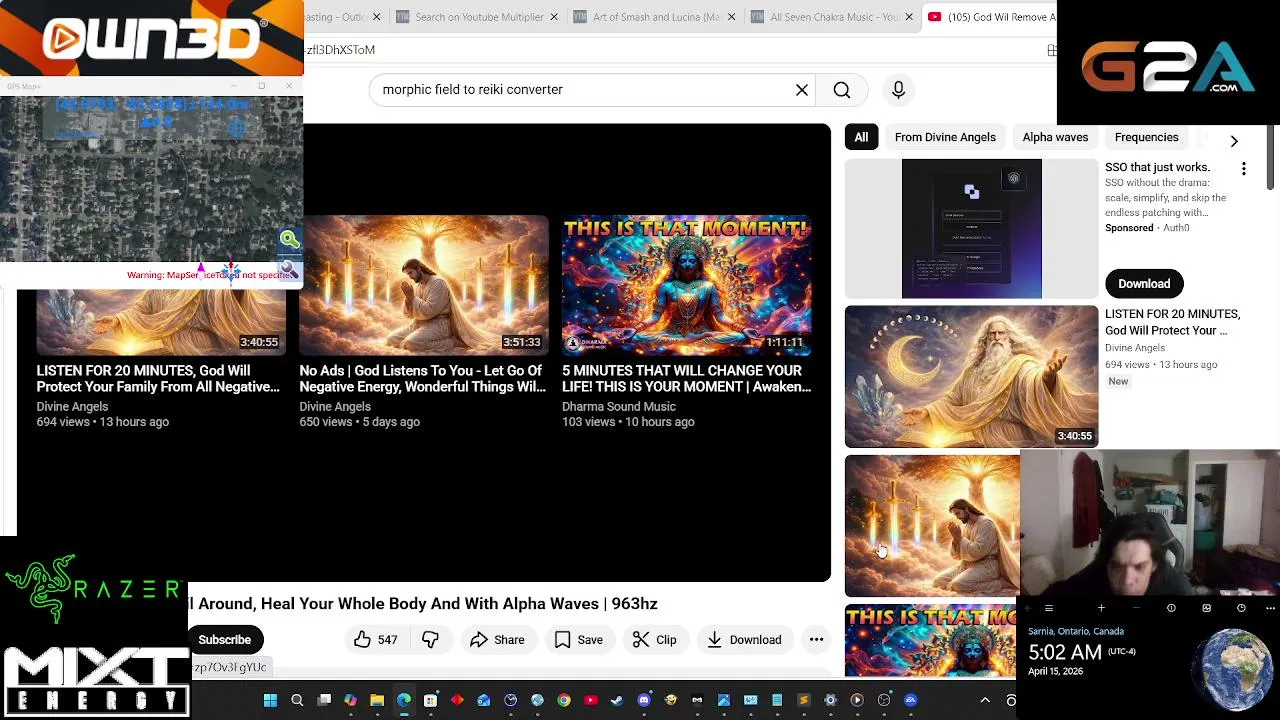
Task: Download the video below the player
Action: [744, 640]
